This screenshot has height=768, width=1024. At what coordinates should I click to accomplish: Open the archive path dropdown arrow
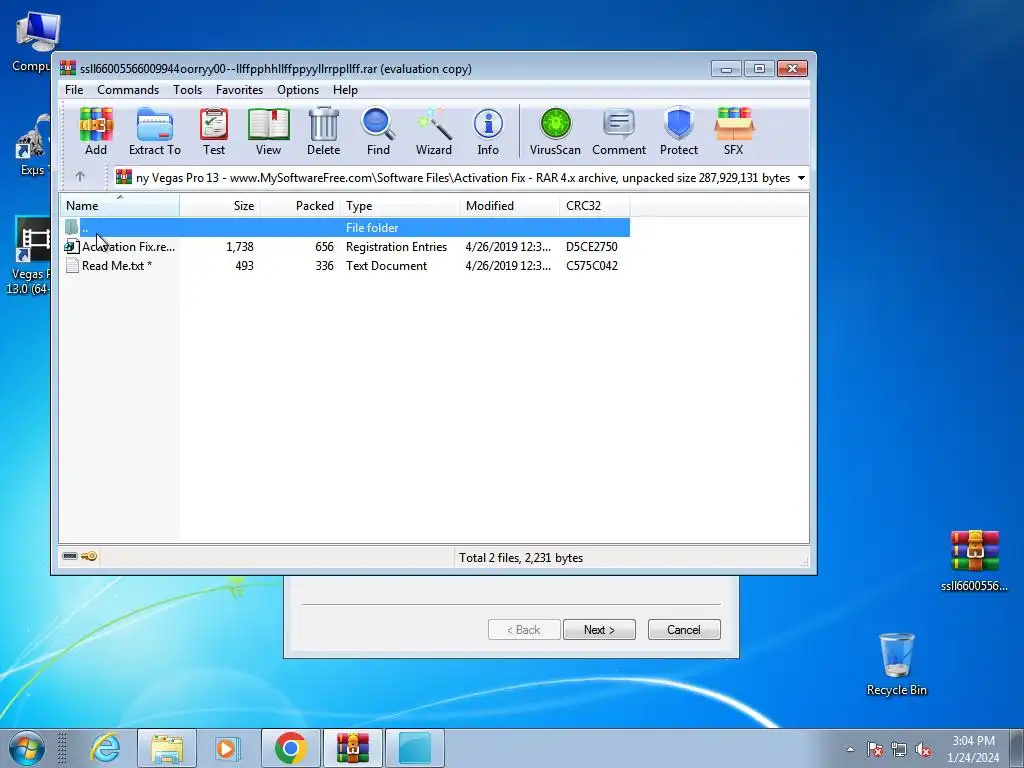pyautogui.click(x=801, y=178)
